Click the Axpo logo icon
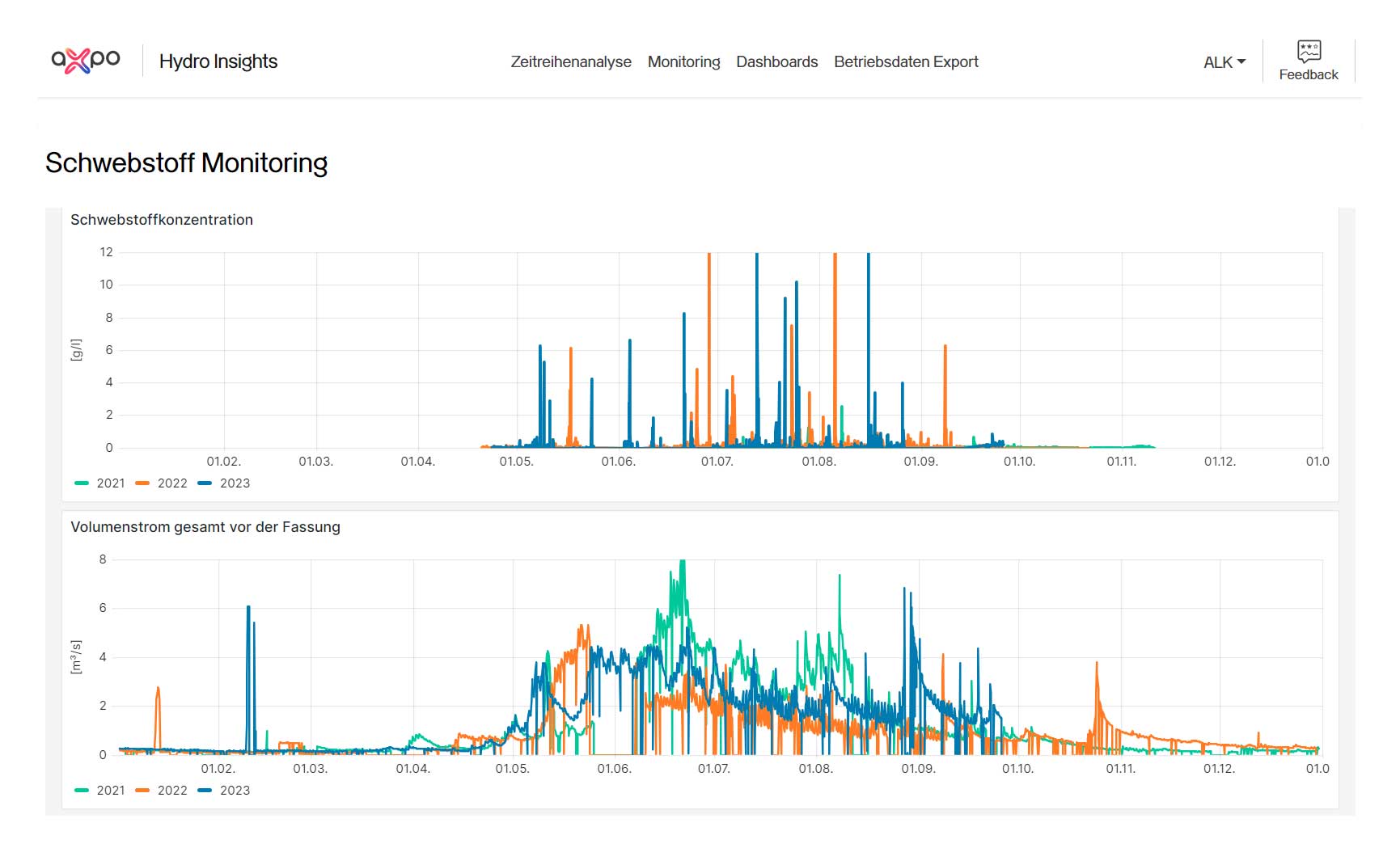This screenshot has height=848, width=1400. click(x=86, y=61)
